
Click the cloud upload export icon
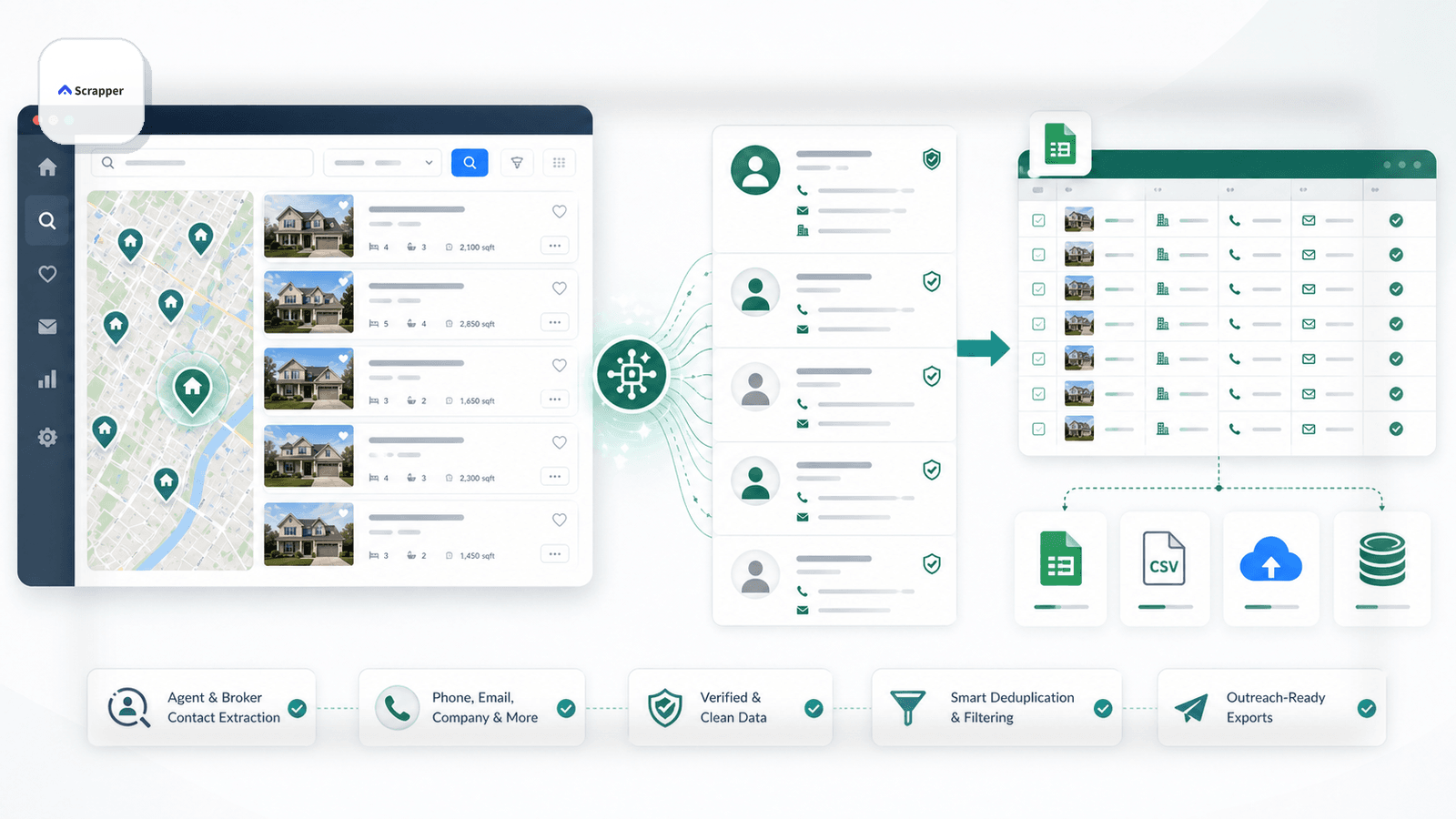coord(1271,560)
